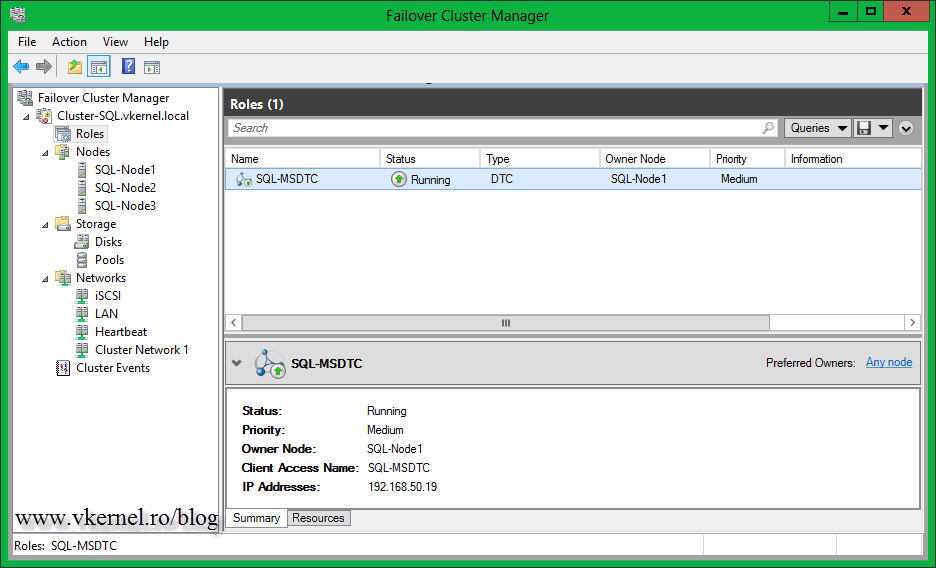Click the green Running status icon
Image resolution: width=936 pixels, height=568 pixels.
pos(399,179)
